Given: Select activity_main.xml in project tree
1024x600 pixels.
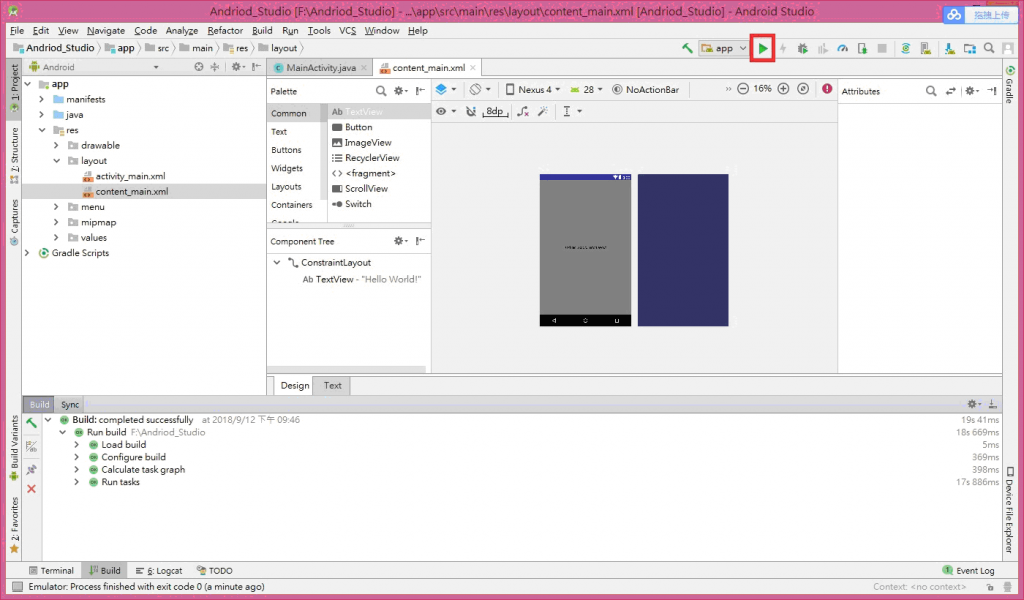Looking at the screenshot, I should click(x=130, y=176).
